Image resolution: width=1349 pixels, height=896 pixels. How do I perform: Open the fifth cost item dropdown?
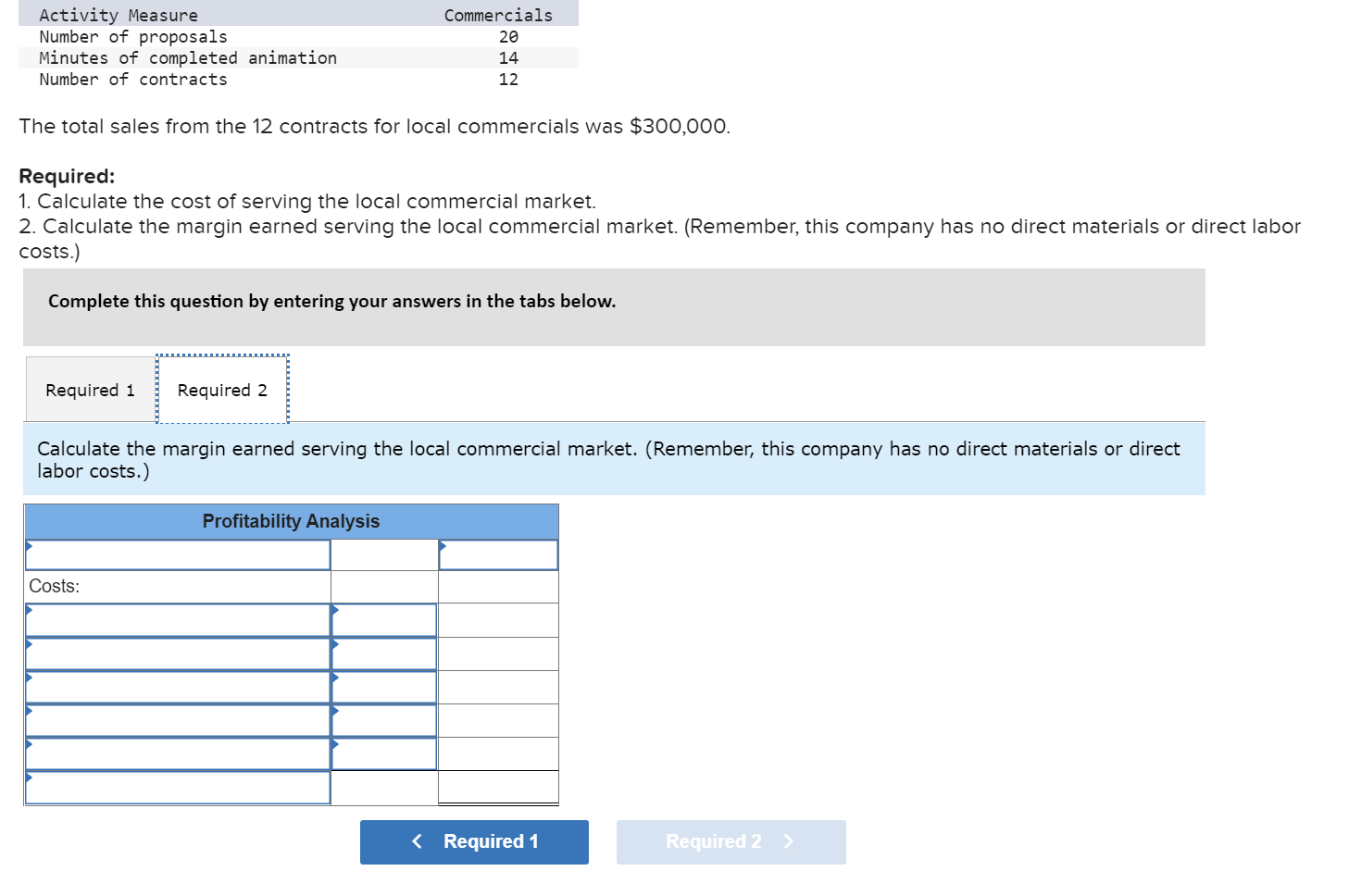(178, 753)
